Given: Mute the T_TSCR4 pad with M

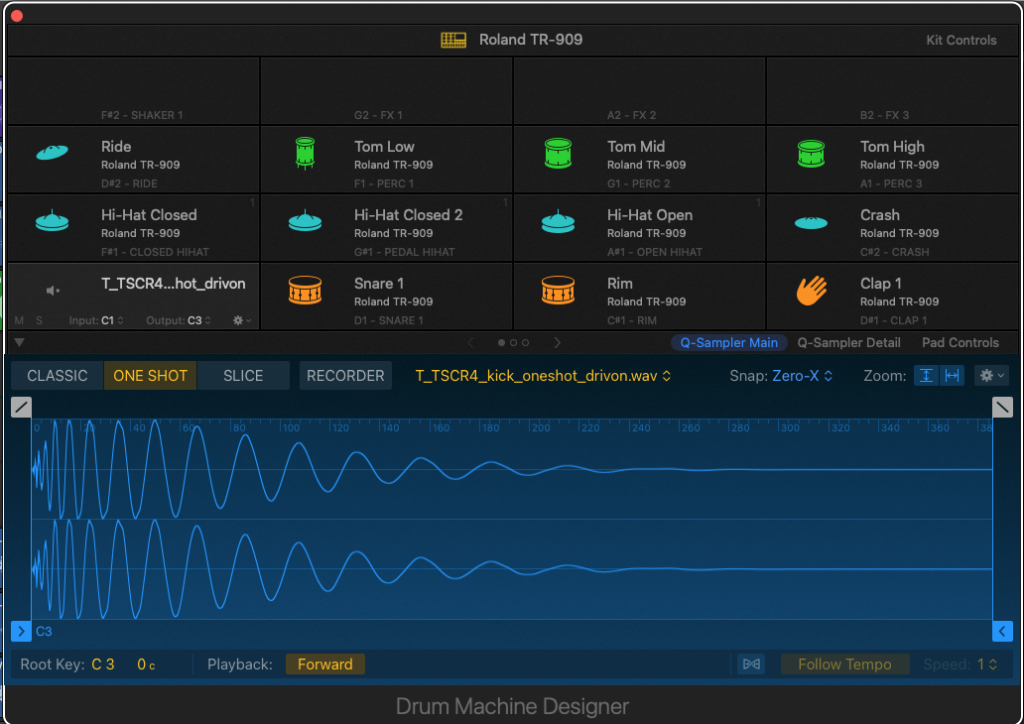Looking at the screenshot, I should point(19,321).
